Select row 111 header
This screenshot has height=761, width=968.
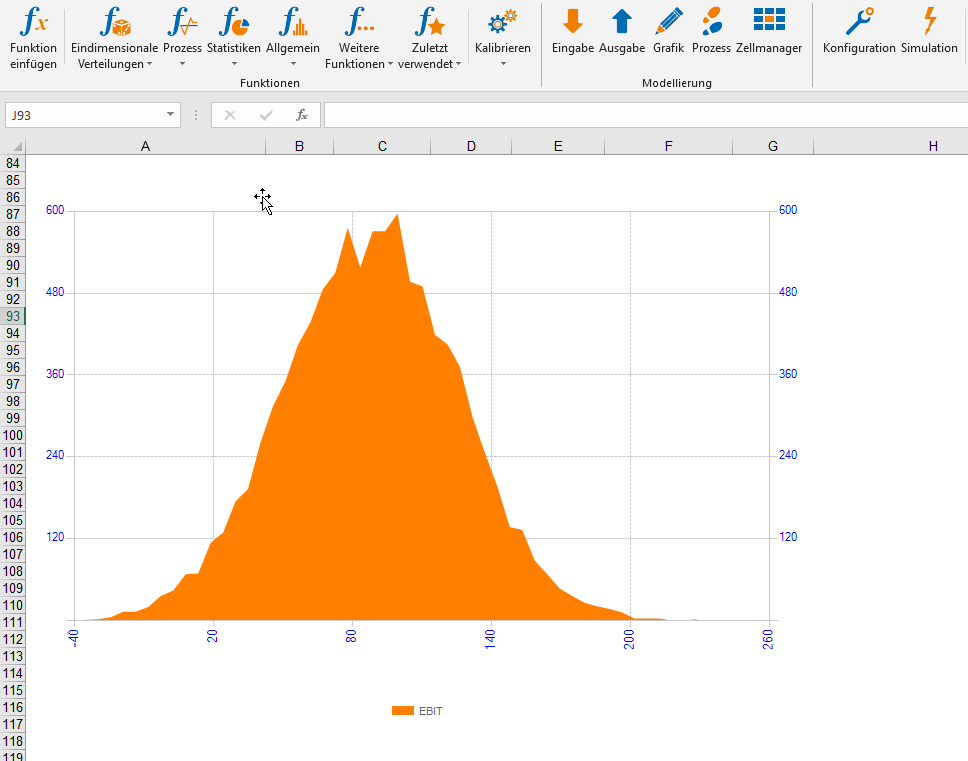click(12, 622)
